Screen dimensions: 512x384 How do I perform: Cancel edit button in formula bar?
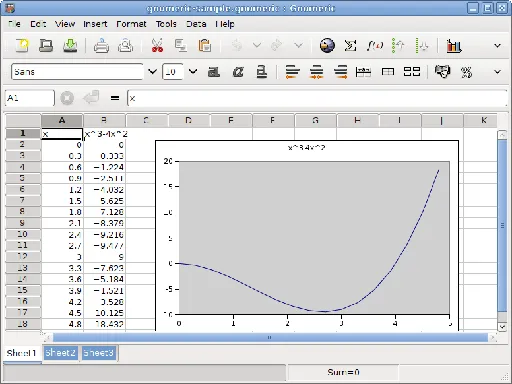click(67, 98)
